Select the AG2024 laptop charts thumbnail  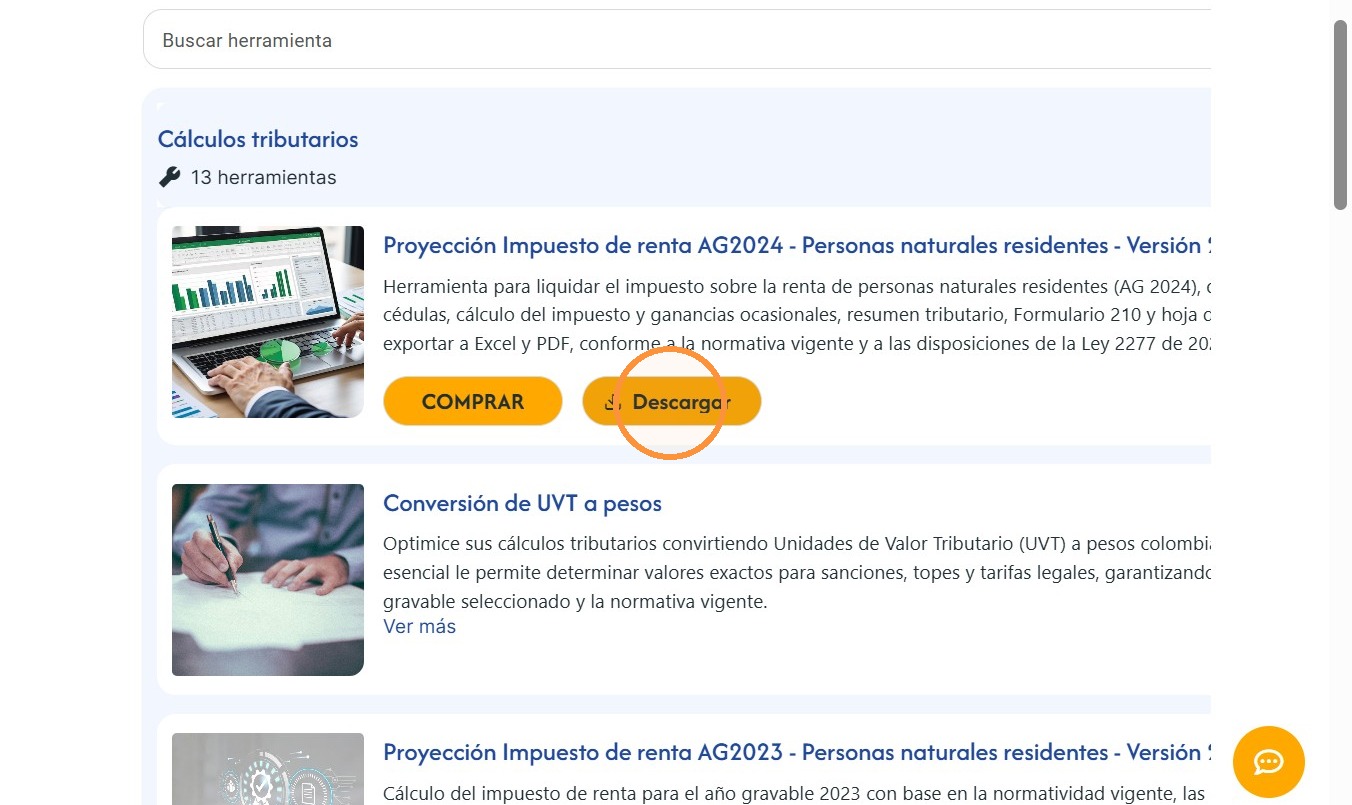268,322
